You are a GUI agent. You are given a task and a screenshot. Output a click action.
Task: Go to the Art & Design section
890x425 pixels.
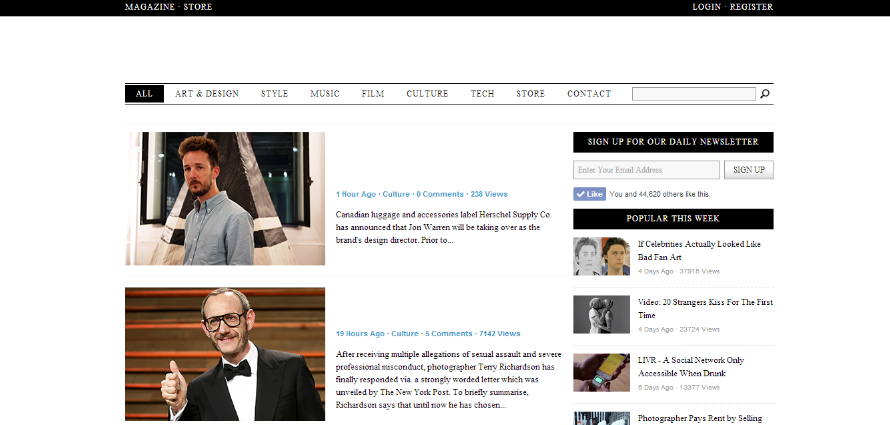pyautogui.click(x=207, y=94)
